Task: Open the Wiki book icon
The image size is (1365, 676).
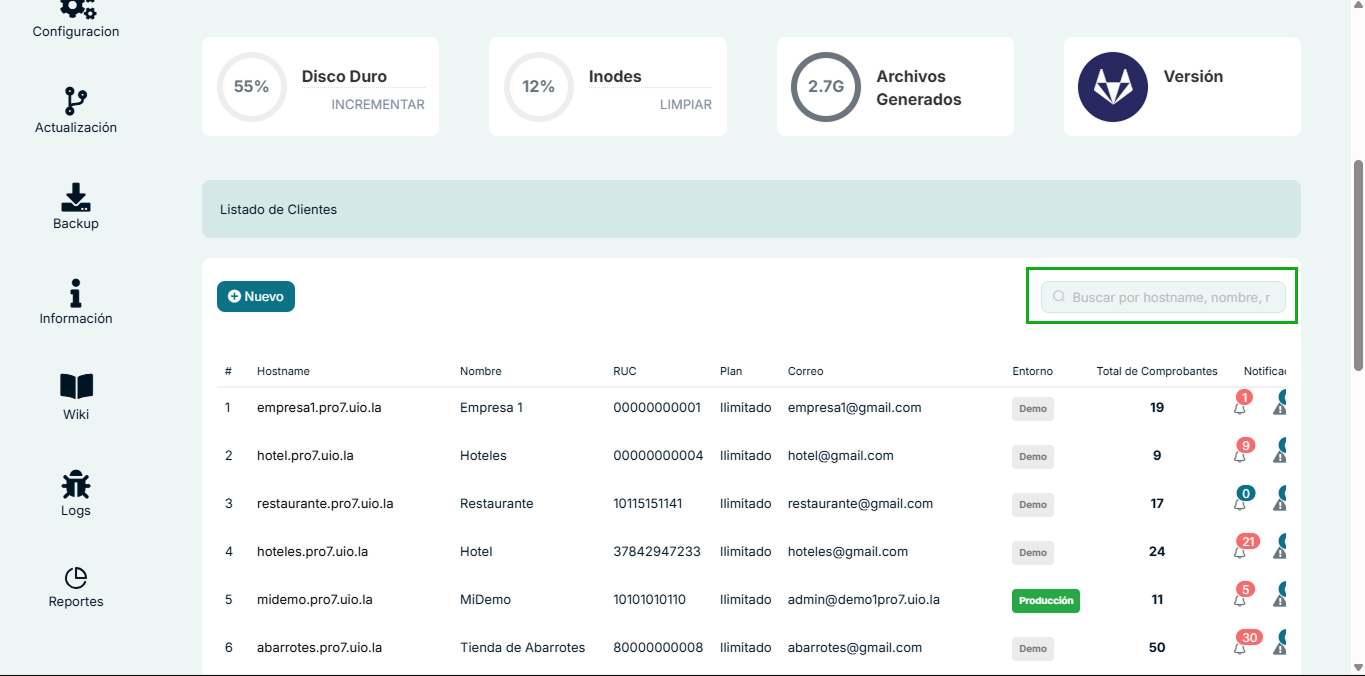Action: coord(76,387)
